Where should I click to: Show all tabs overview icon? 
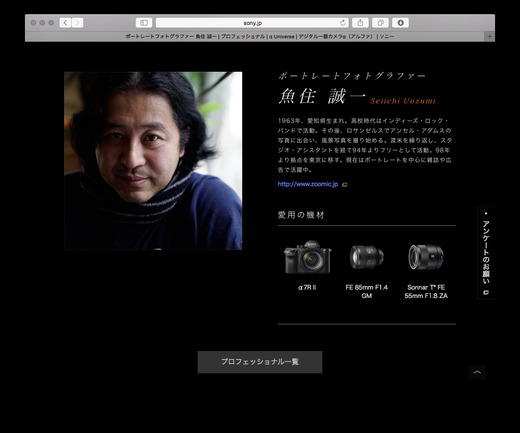380,23
